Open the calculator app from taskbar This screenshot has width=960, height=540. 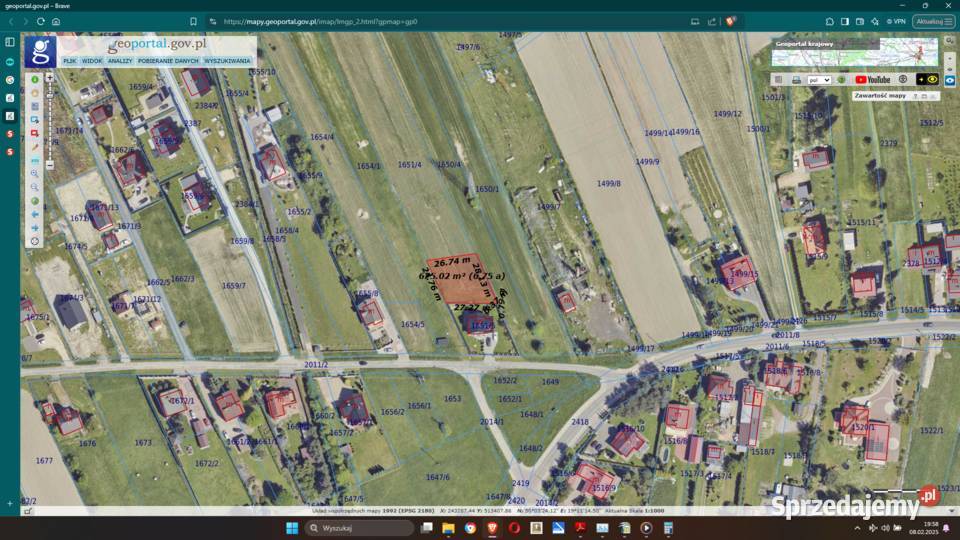(669, 528)
